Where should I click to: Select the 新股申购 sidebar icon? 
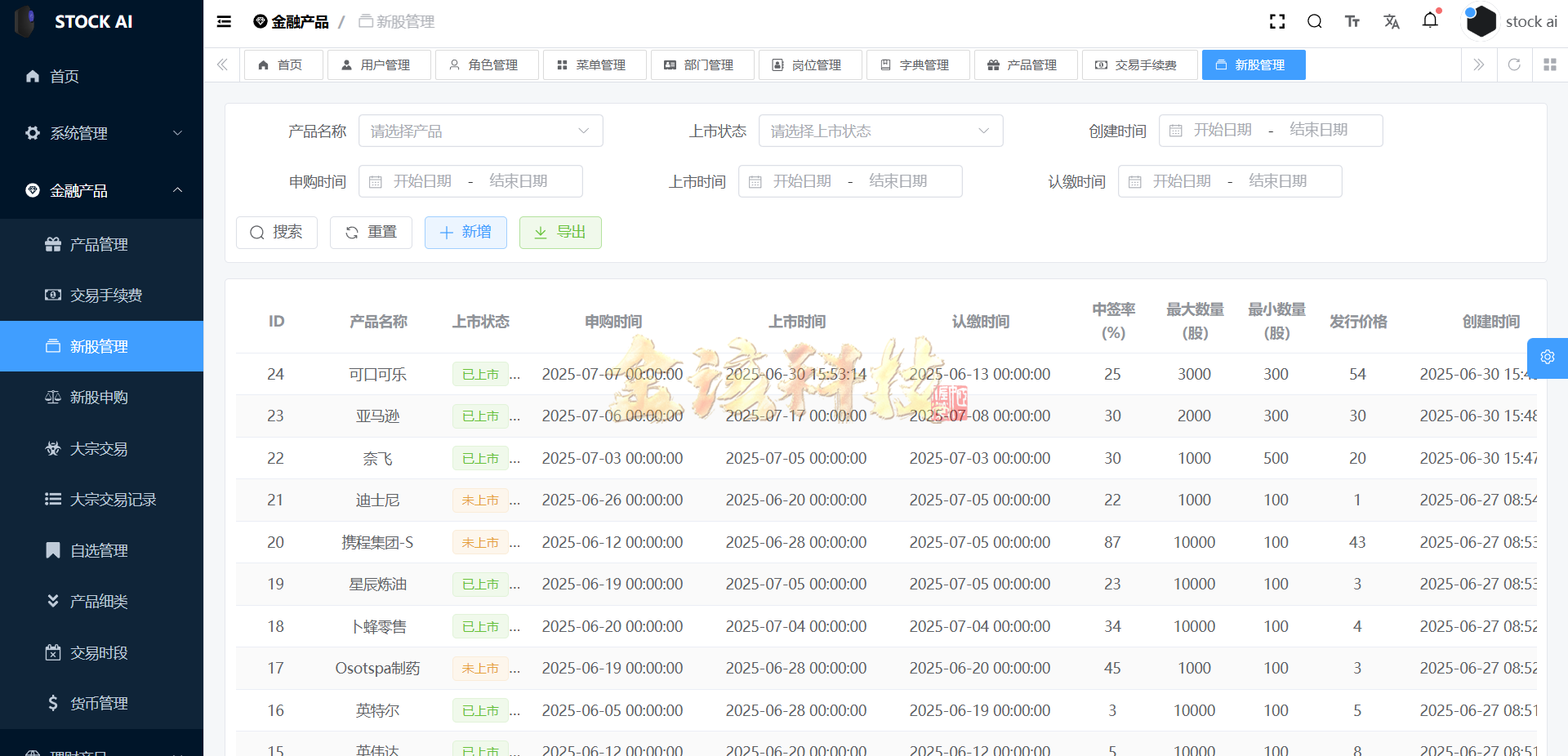(x=52, y=398)
